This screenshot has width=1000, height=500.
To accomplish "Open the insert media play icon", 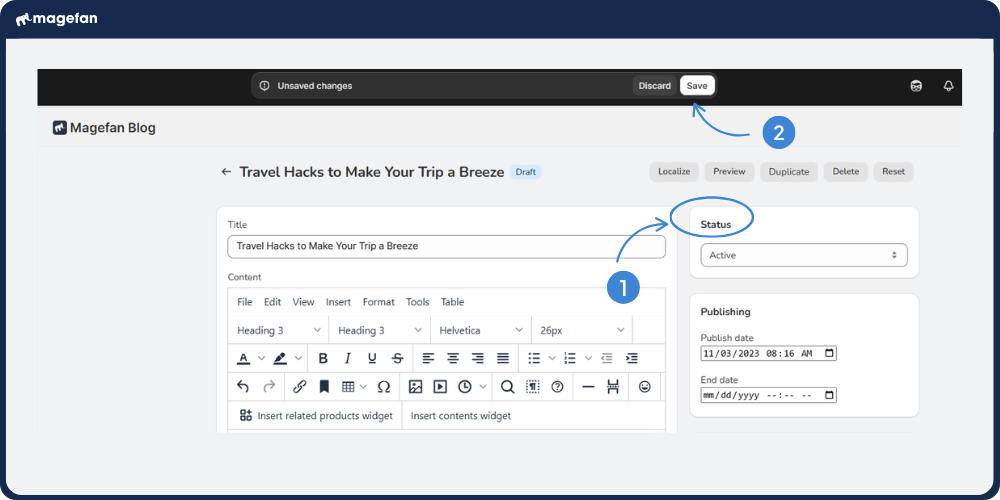I will (440, 386).
